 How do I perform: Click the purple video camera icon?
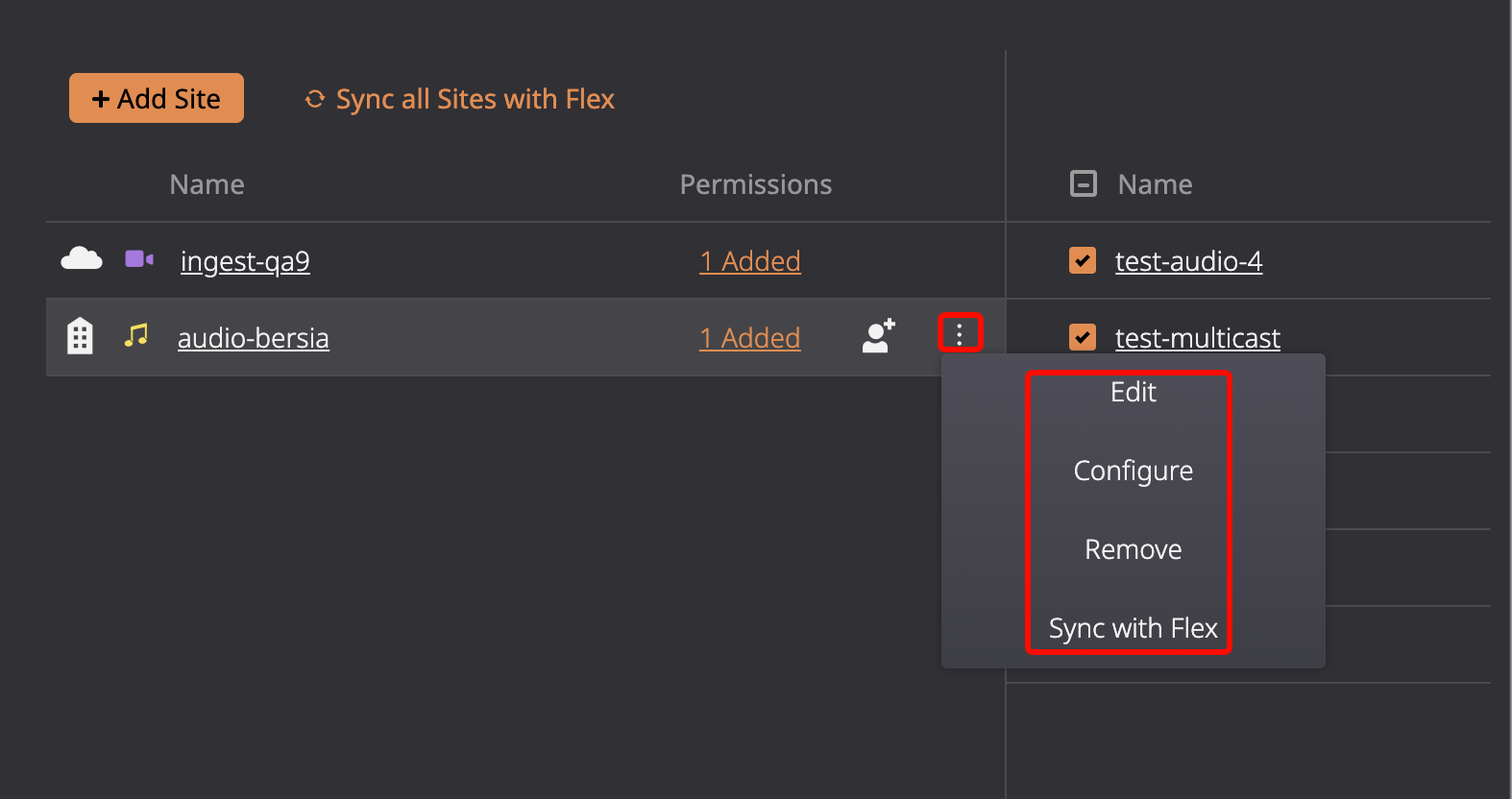[x=139, y=259]
